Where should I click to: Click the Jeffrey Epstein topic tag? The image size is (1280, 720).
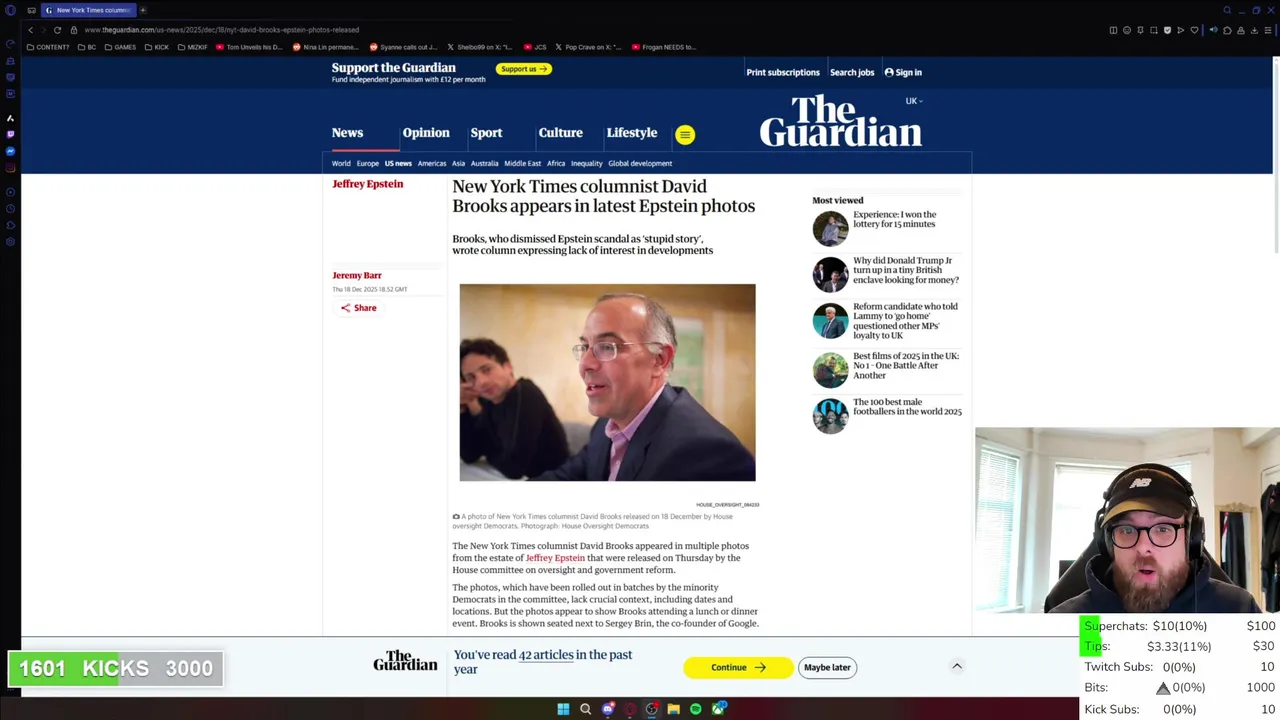pos(368,184)
